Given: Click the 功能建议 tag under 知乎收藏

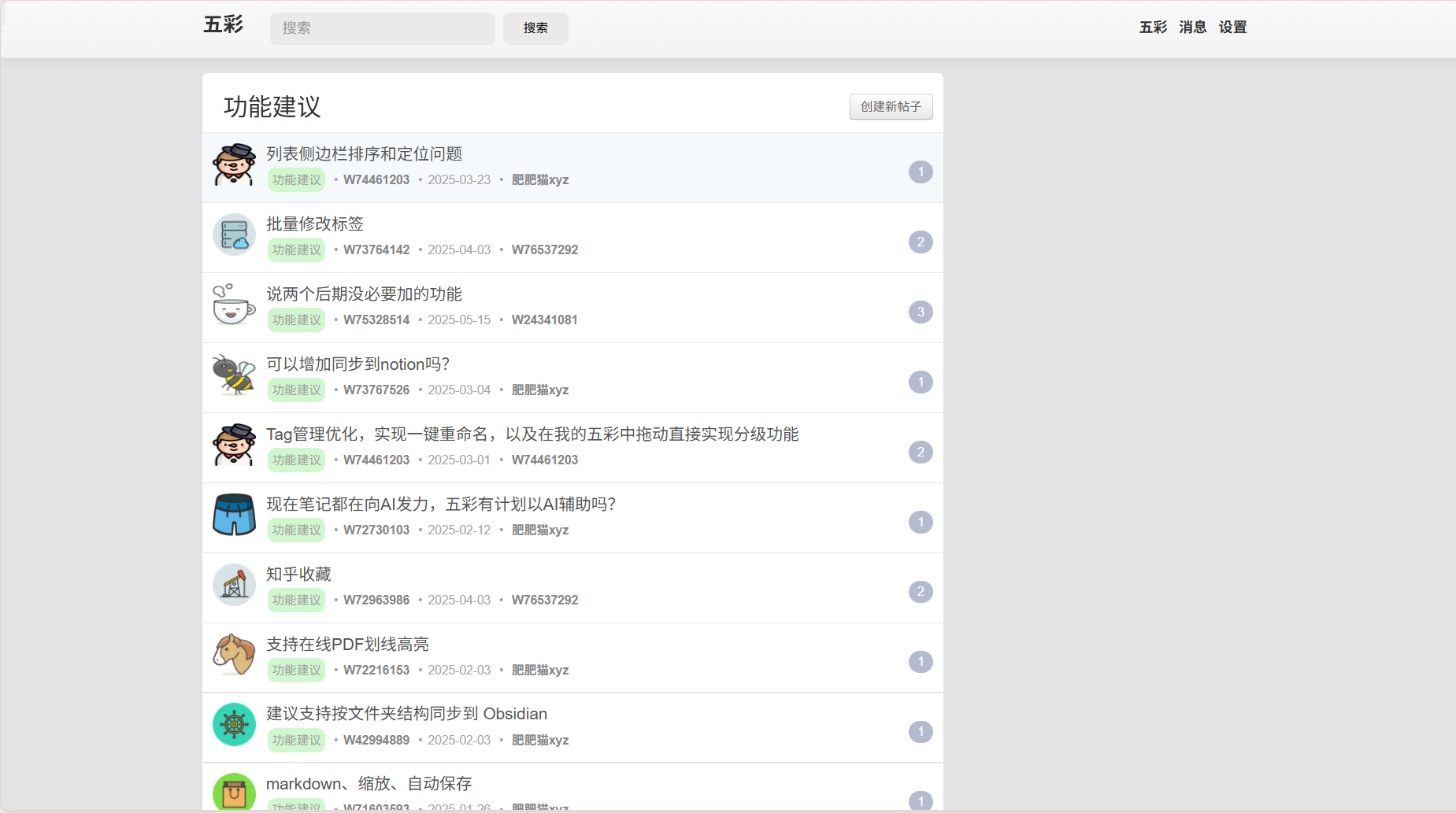Looking at the screenshot, I should pyautogui.click(x=296, y=601).
